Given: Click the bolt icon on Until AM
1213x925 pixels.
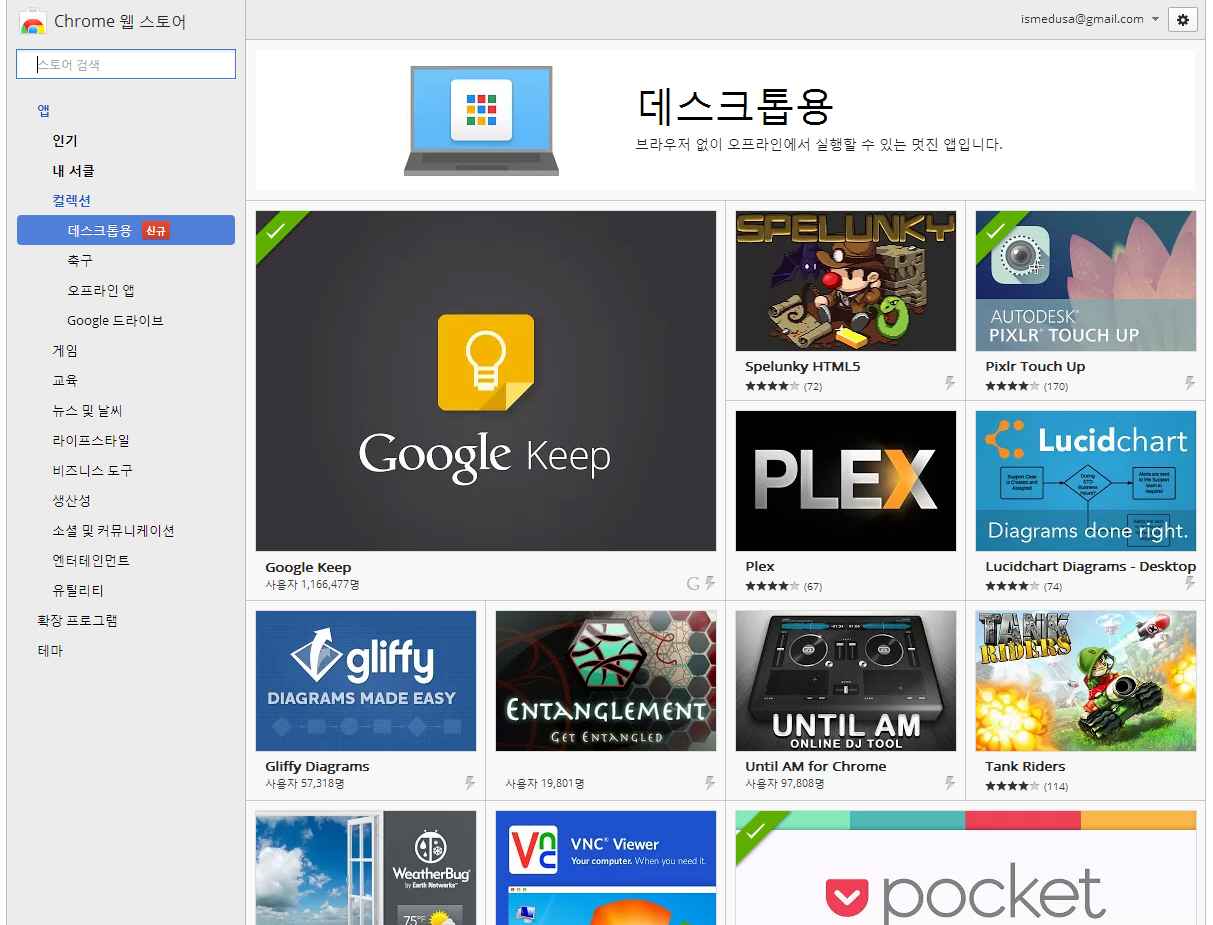Looking at the screenshot, I should [950, 783].
